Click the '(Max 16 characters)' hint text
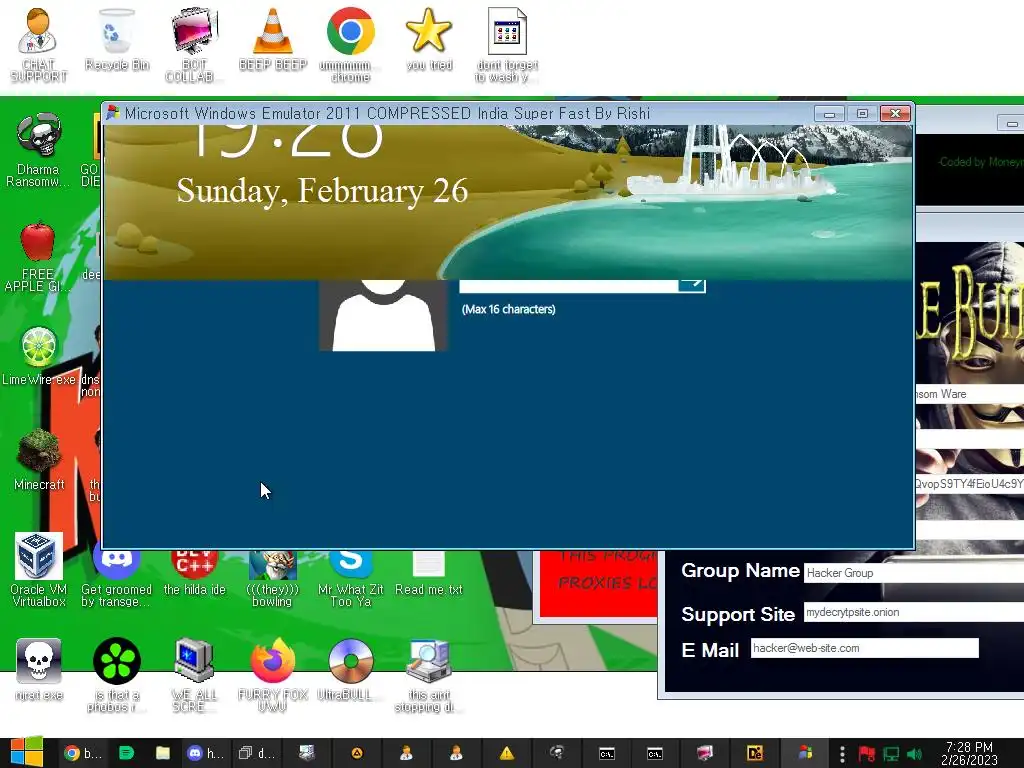 click(508, 309)
